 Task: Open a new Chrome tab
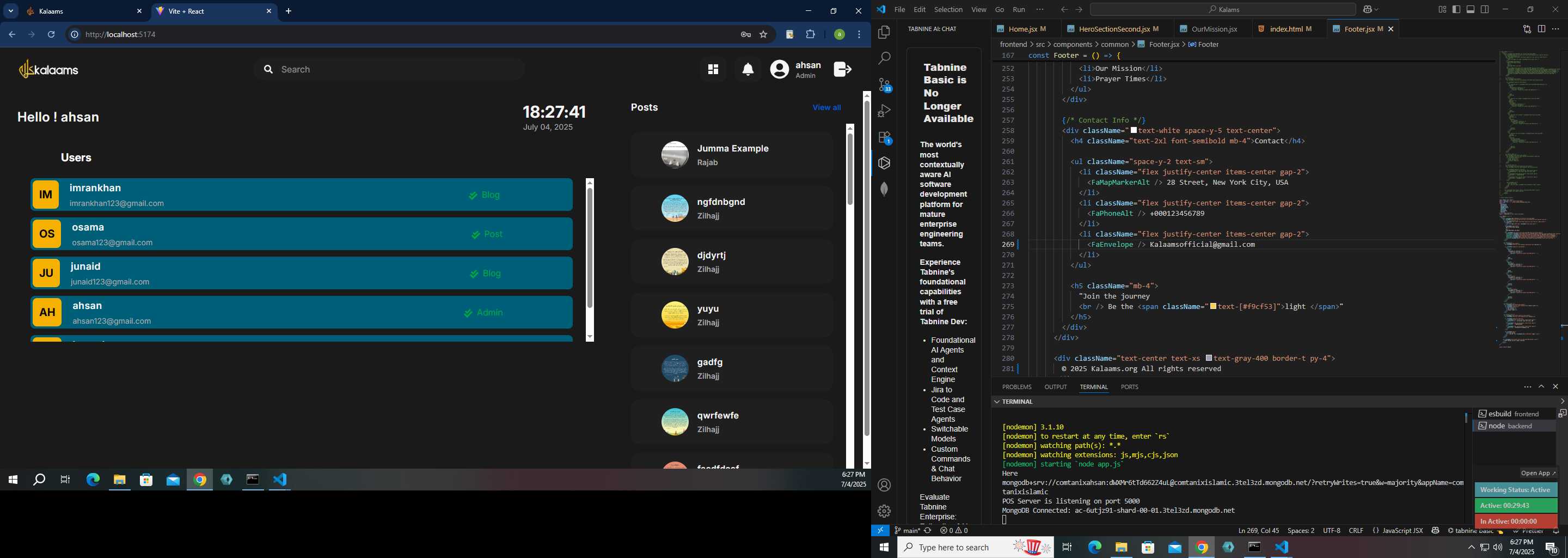pos(289,11)
